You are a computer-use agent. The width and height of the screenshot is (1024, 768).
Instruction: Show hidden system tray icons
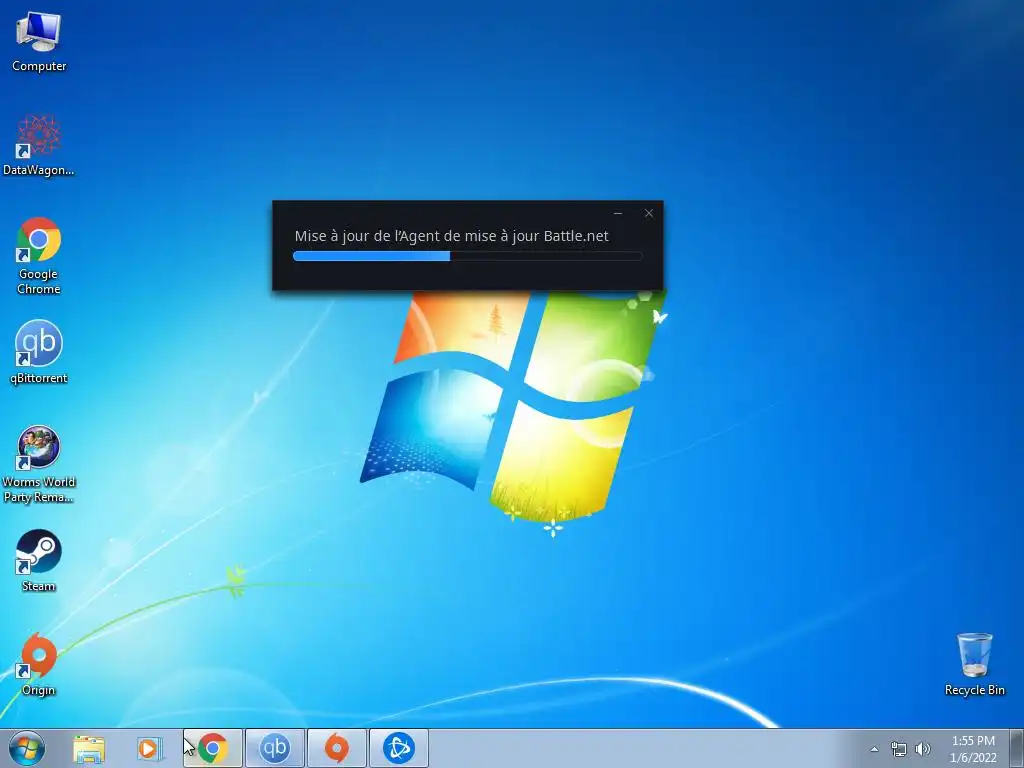coord(874,749)
